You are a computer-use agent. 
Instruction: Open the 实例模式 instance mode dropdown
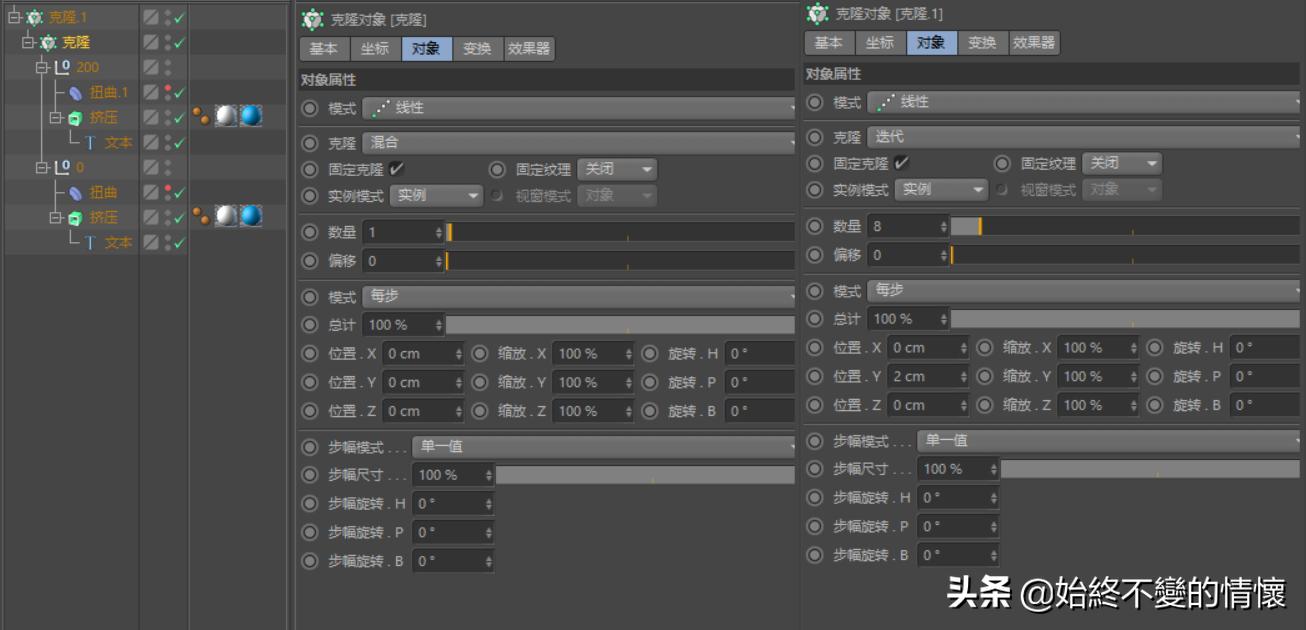point(435,195)
